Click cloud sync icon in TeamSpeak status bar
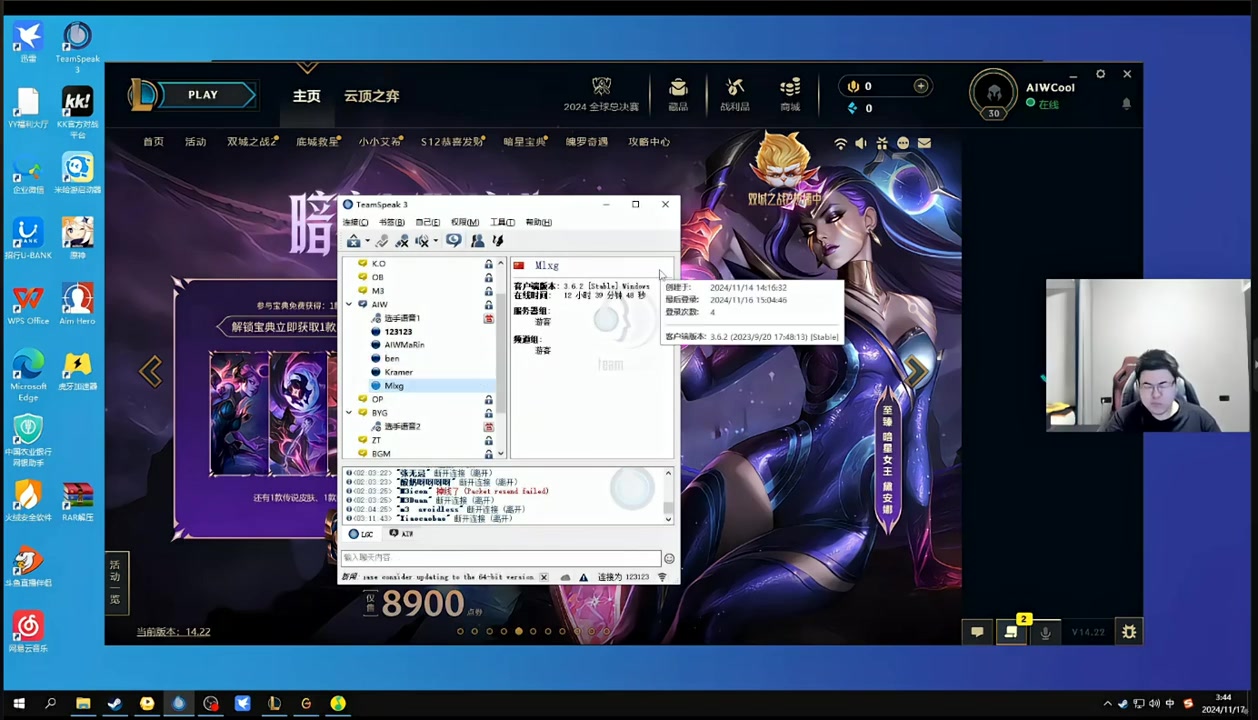The width and height of the screenshot is (1258, 720). coord(565,577)
